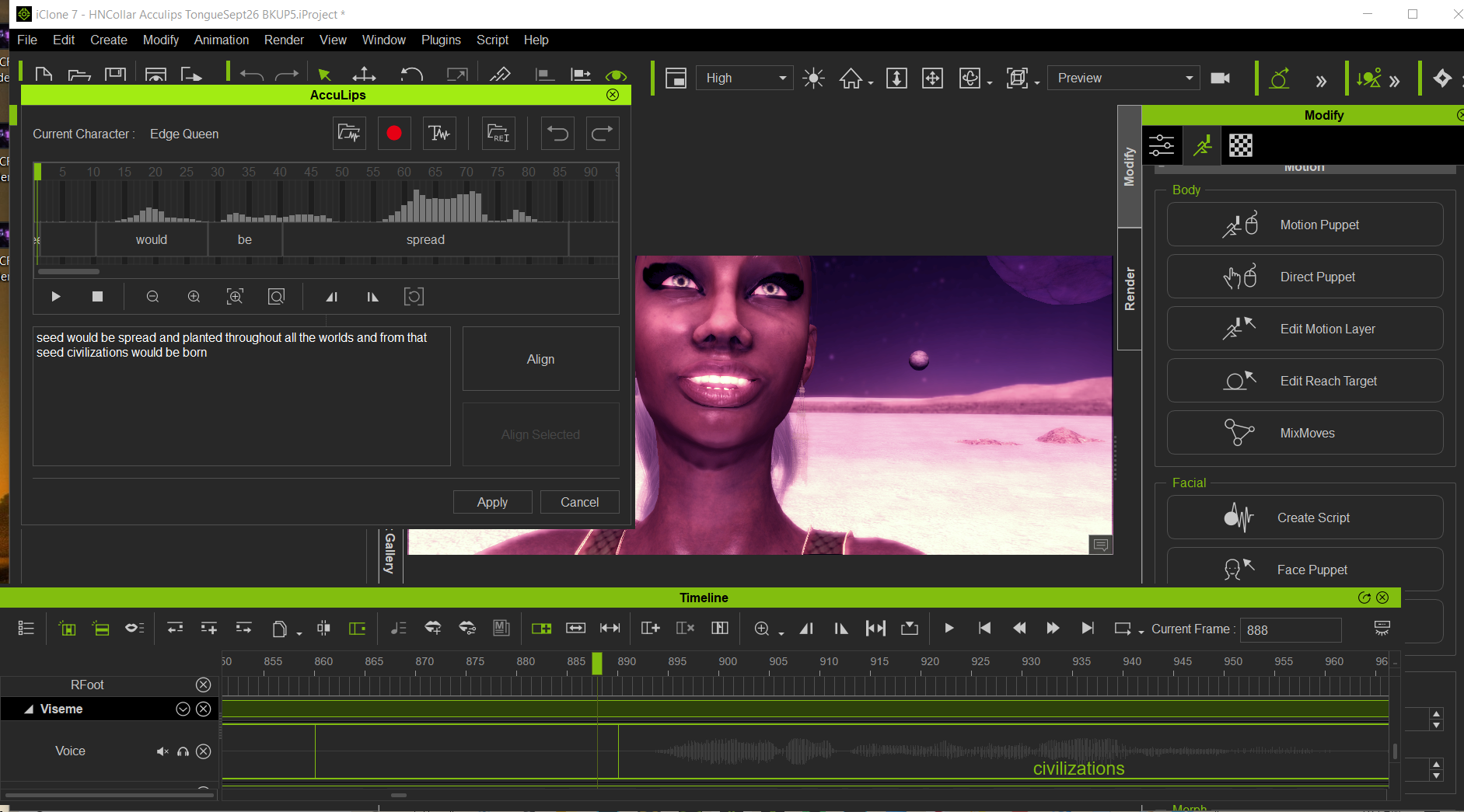The width and height of the screenshot is (1464, 812).
Task: Open the High quality dropdown
Action: pyautogui.click(x=745, y=78)
